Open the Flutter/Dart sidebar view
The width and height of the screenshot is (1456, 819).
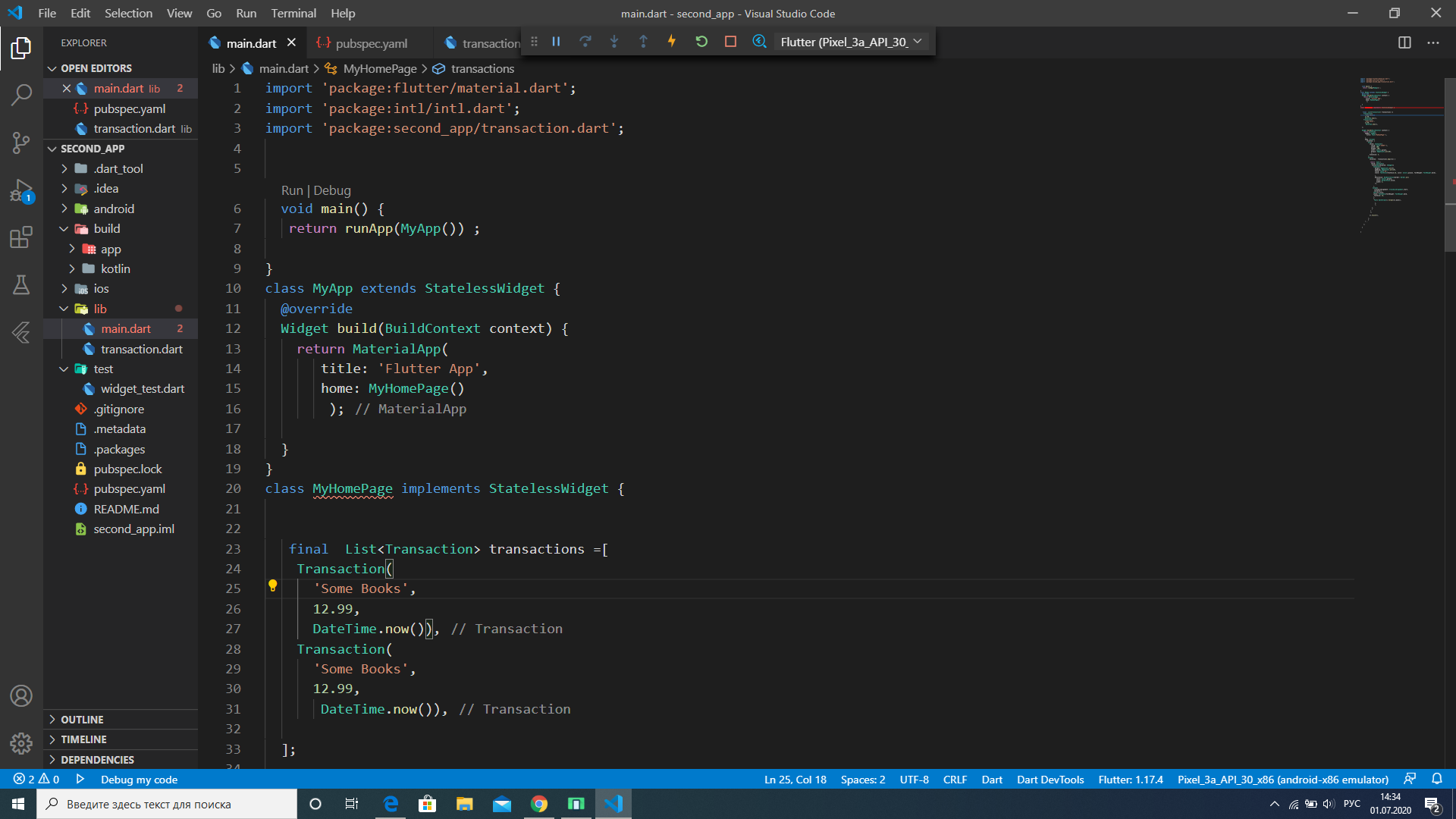point(21,332)
